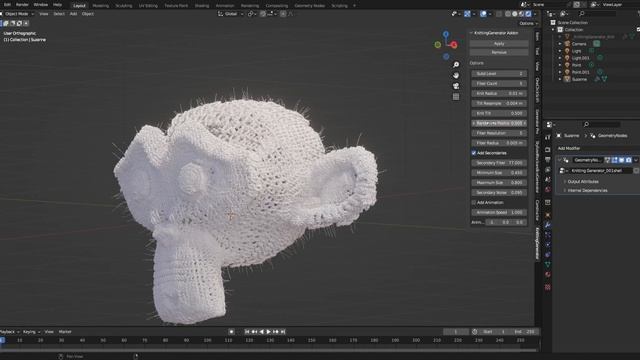
Task: Click the zoom view magnifier icon
Action: pos(456,65)
